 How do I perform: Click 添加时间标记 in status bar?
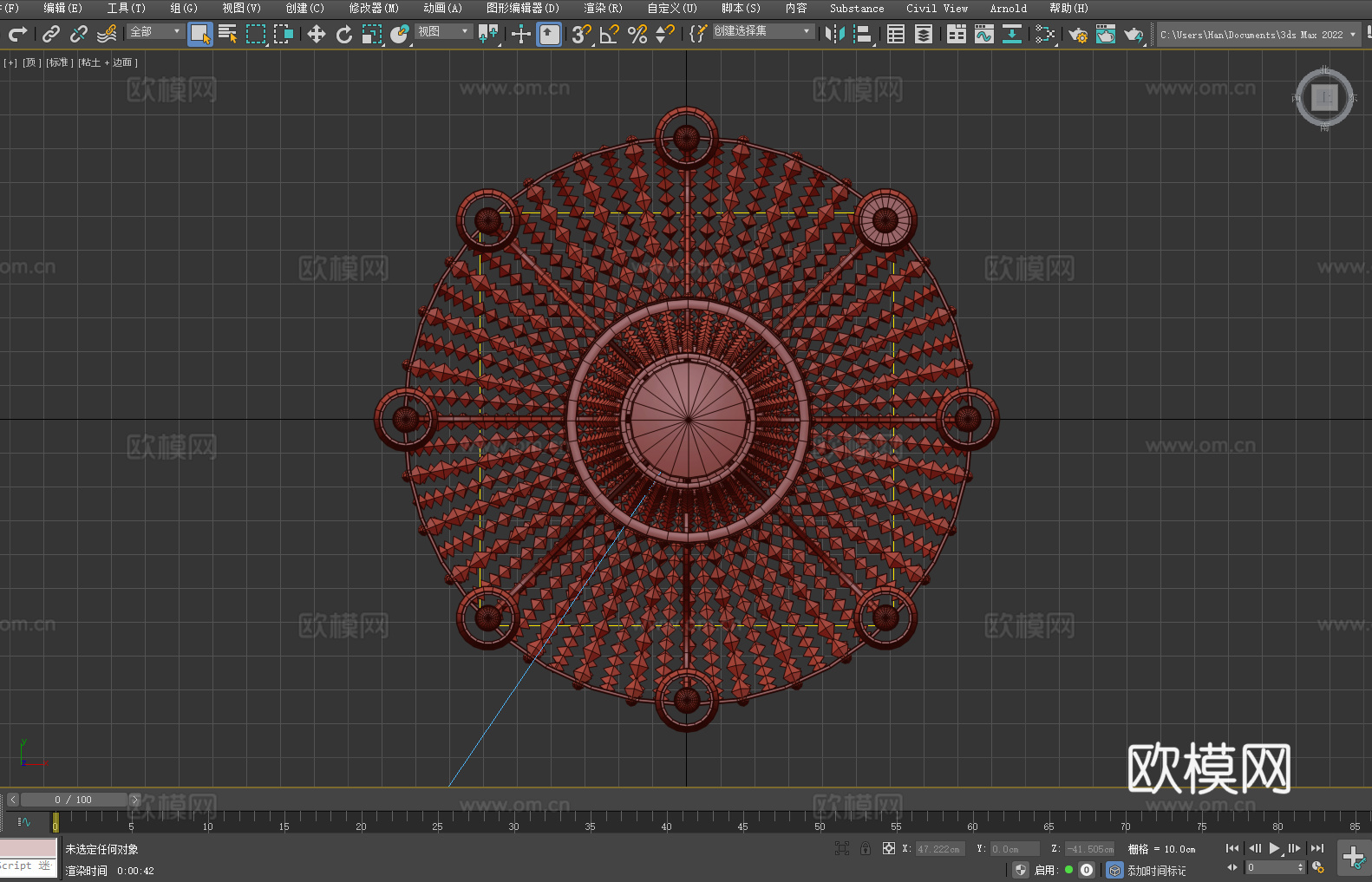pyautogui.click(x=1156, y=870)
